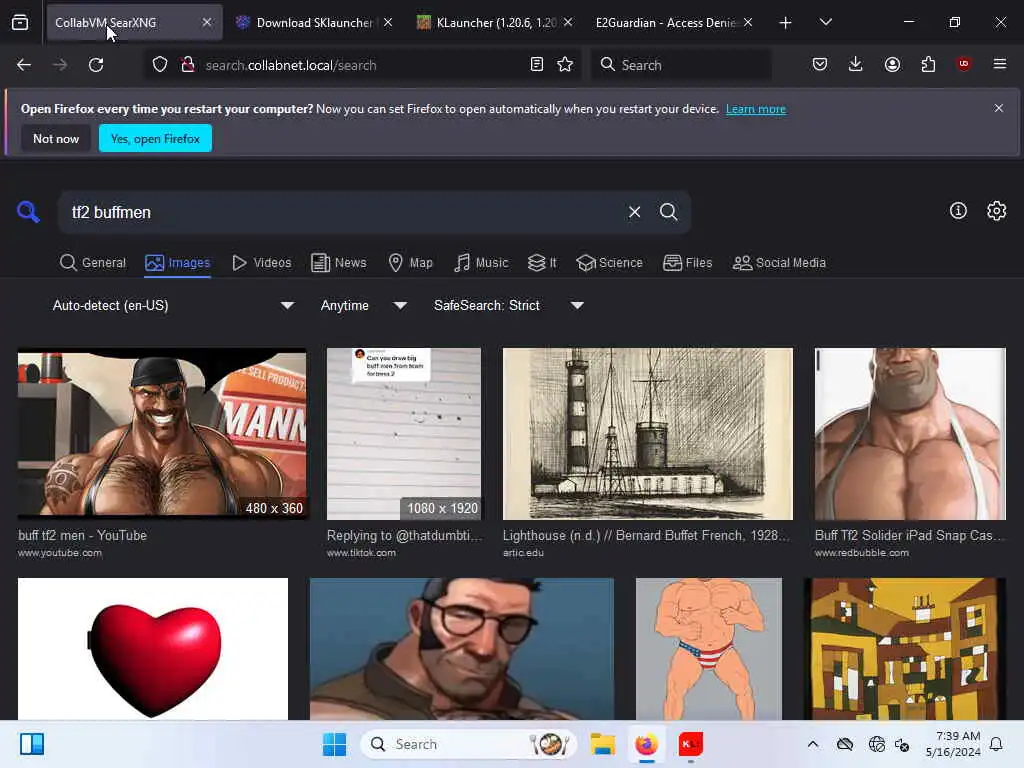Open the SearXNG about info icon

coord(958,210)
